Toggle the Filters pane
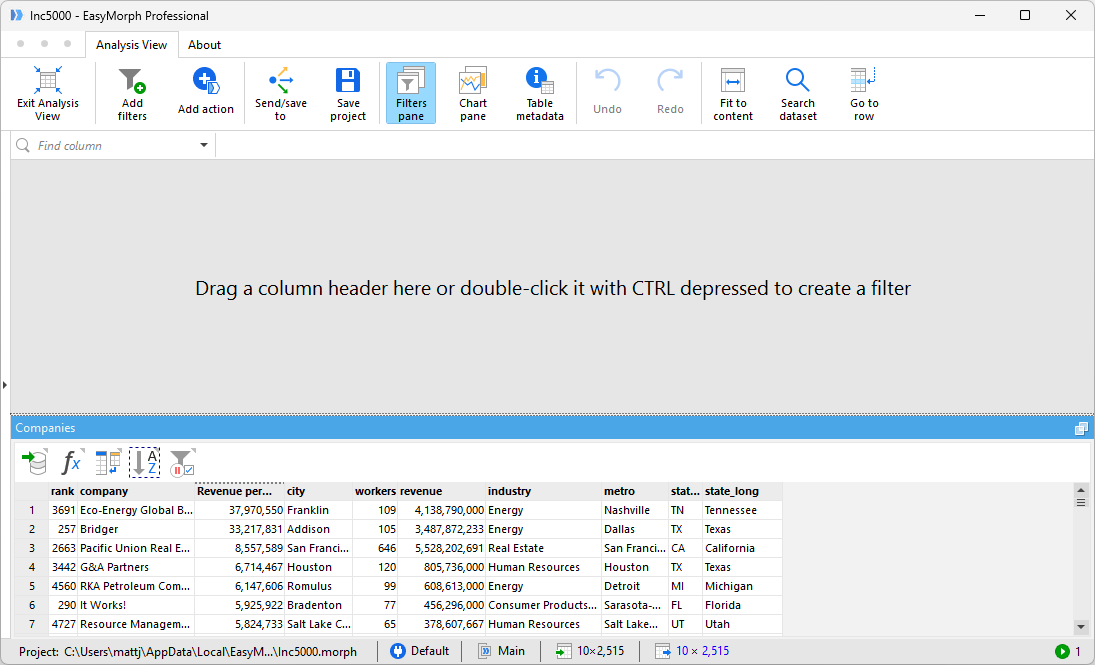1095x665 pixels. click(x=411, y=93)
